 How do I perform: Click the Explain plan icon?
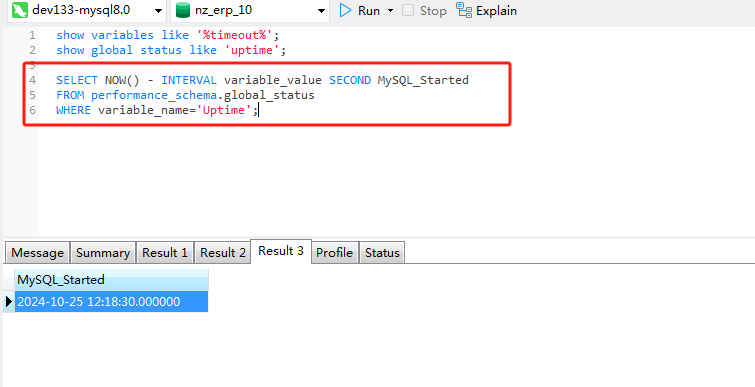pos(464,10)
